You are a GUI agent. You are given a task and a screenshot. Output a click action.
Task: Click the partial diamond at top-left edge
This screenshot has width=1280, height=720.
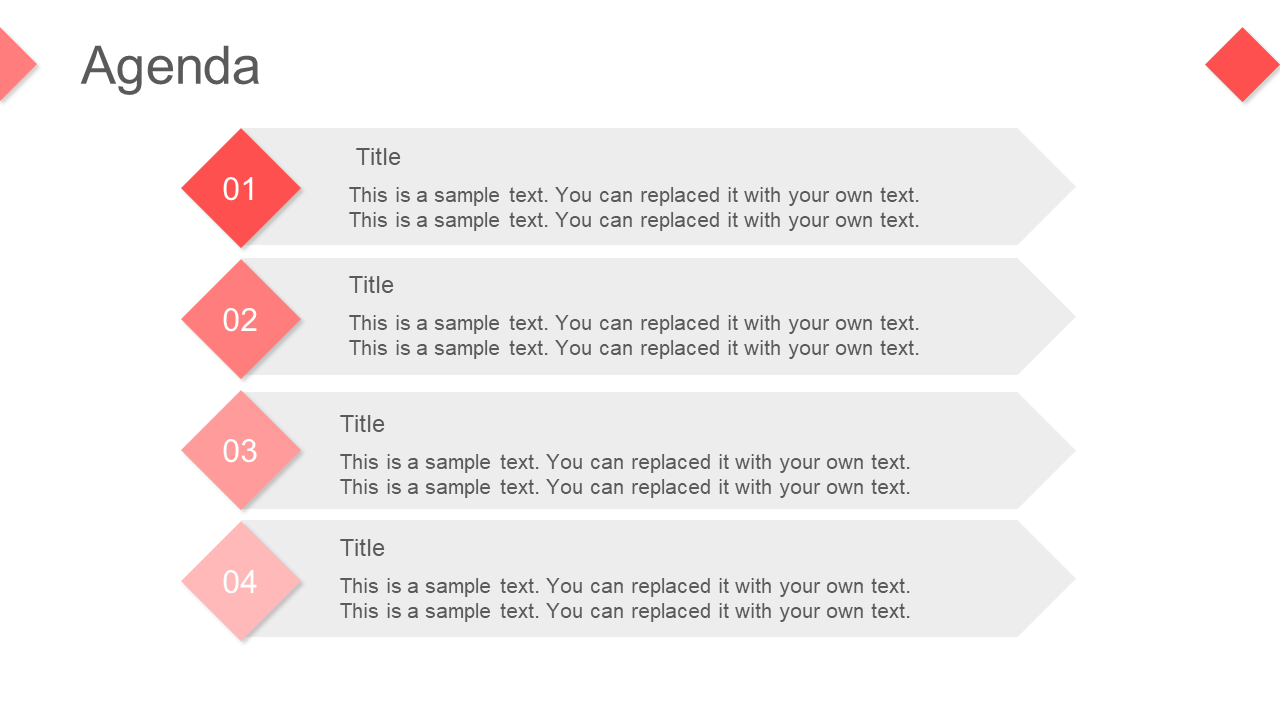click(17, 64)
